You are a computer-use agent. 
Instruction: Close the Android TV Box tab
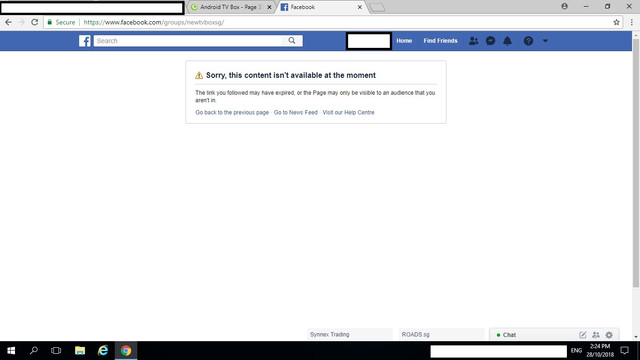click(x=269, y=7)
